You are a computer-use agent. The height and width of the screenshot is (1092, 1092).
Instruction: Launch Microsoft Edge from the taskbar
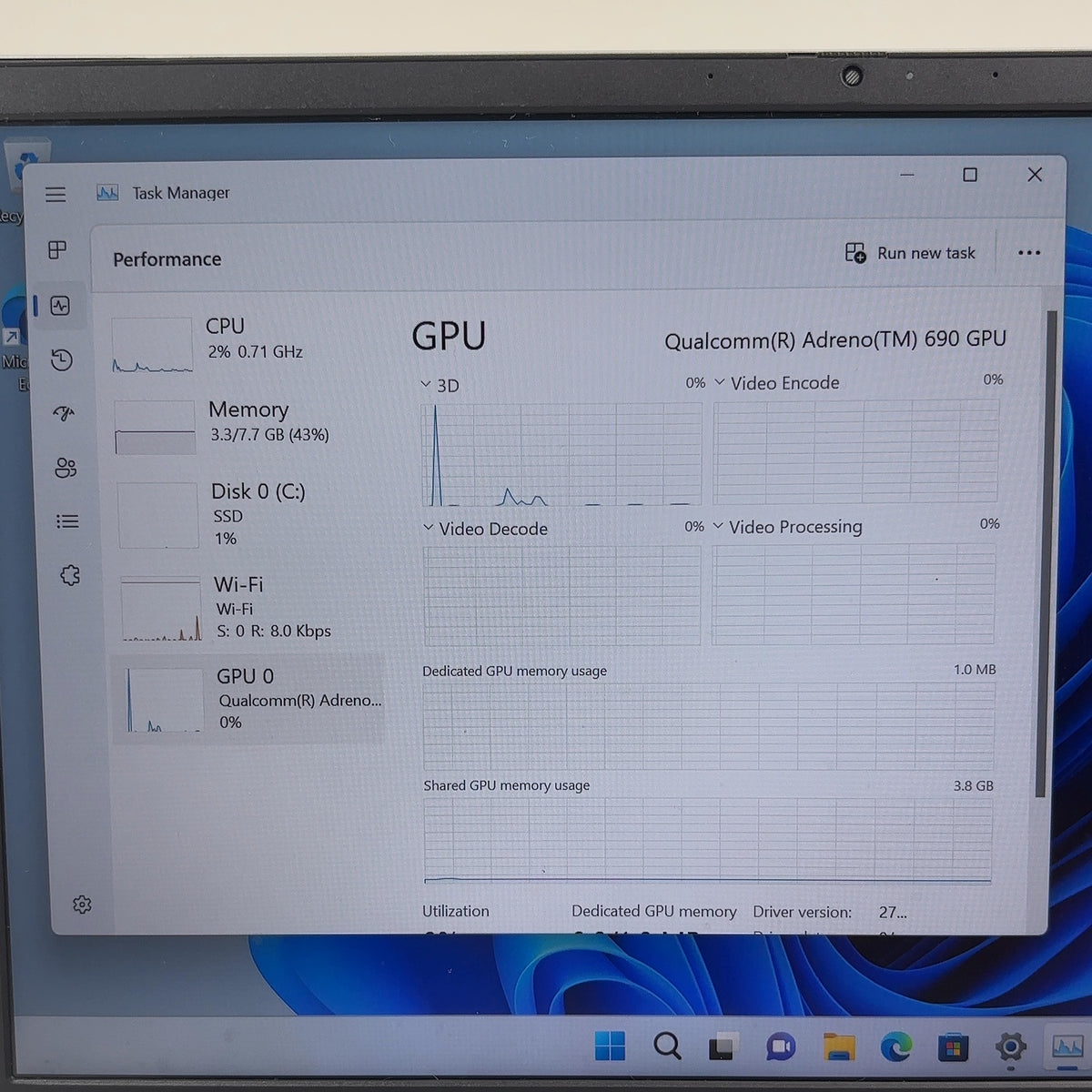895,1047
